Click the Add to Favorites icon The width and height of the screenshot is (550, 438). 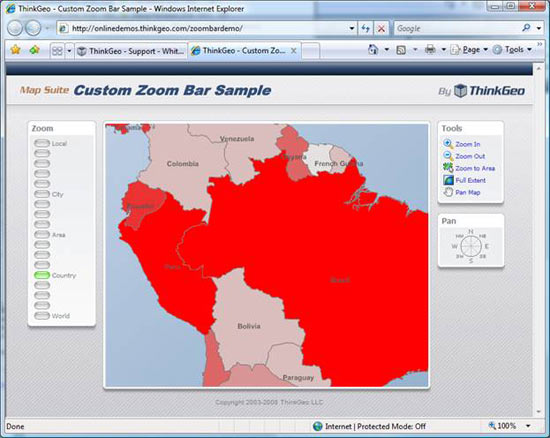click(x=34, y=50)
